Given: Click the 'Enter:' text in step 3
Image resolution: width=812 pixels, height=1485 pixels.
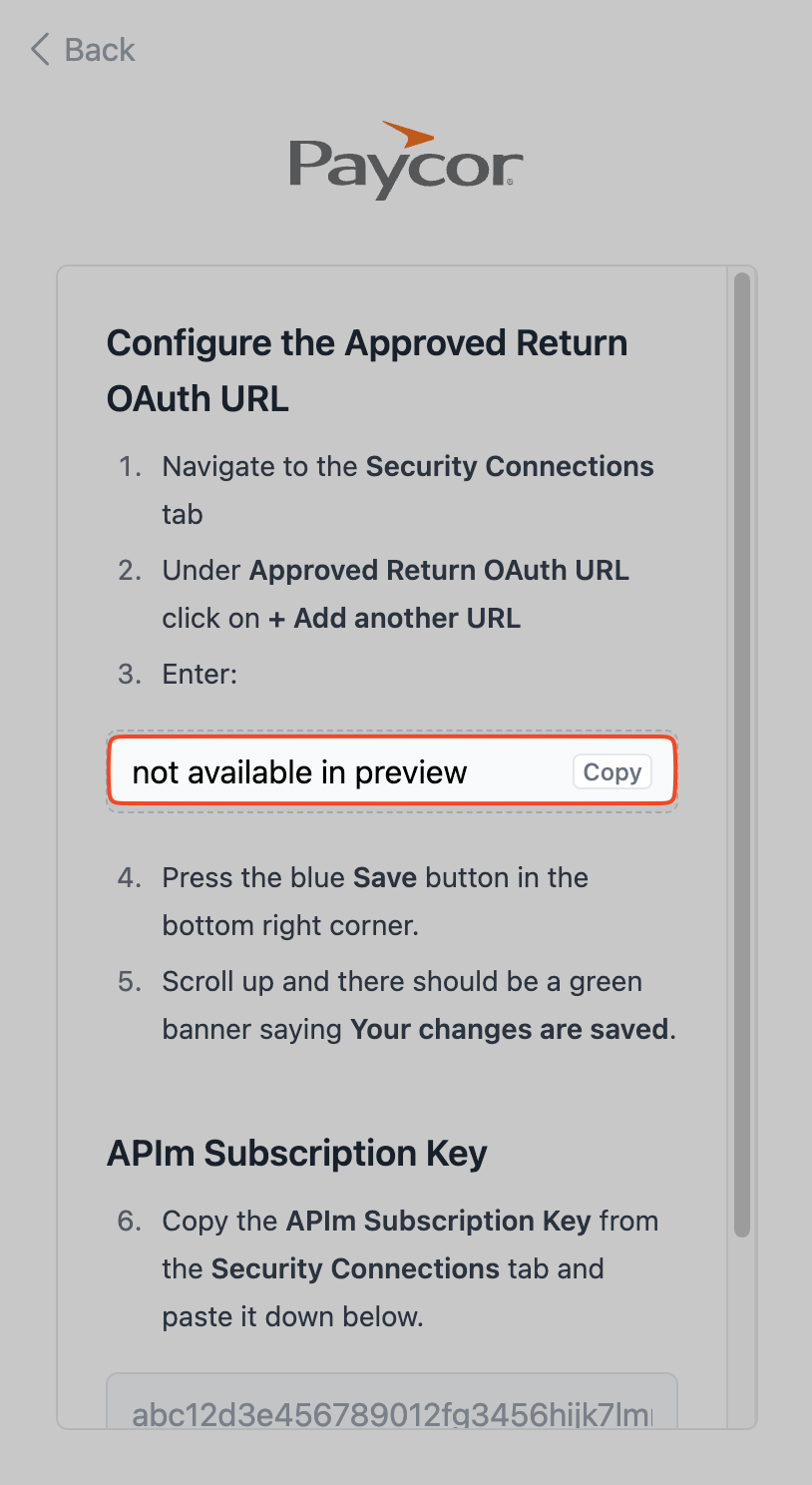Looking at the screenshot, I should (200, 675).
